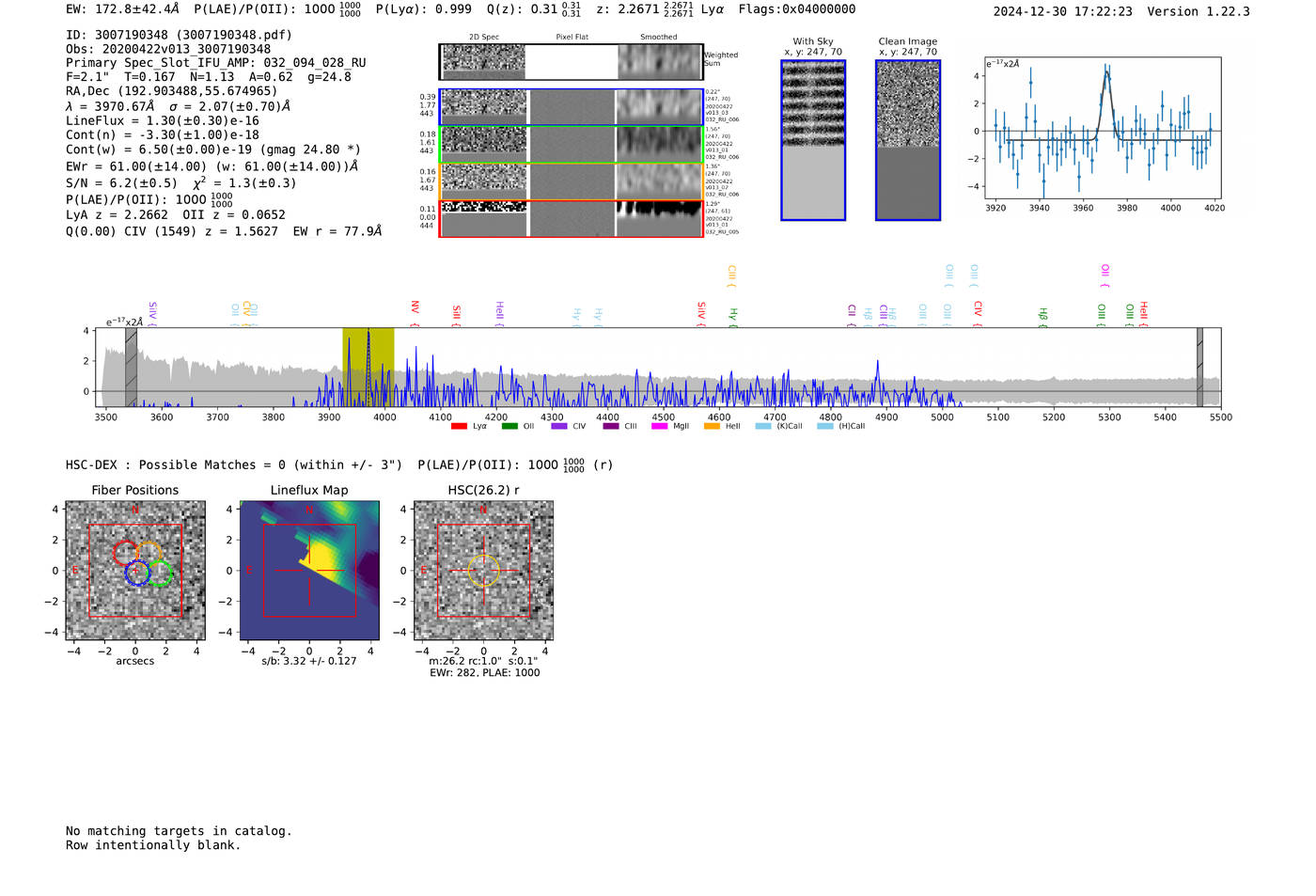Select the green-bordered fiber Smoothed cutout
1316x896 pixels.
tap(660, 144)
